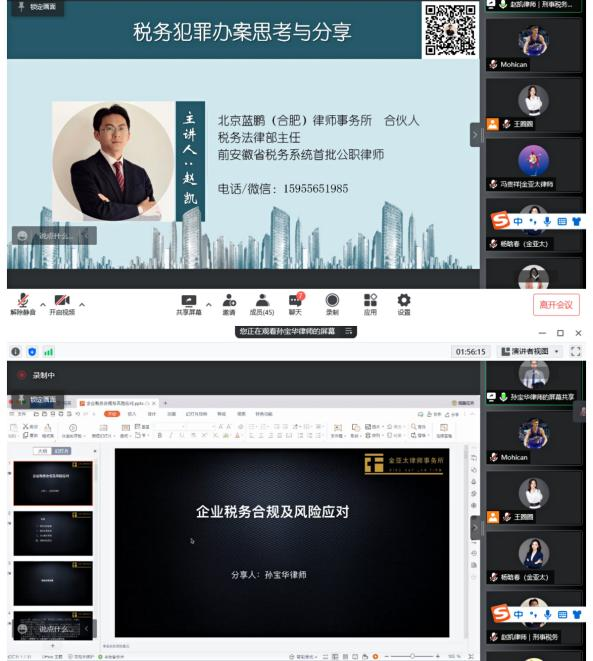Click the play-from-current slide circle icon in WPS
Image resolution: width=593 pixels, height=661 pixels.
point(73,427)
